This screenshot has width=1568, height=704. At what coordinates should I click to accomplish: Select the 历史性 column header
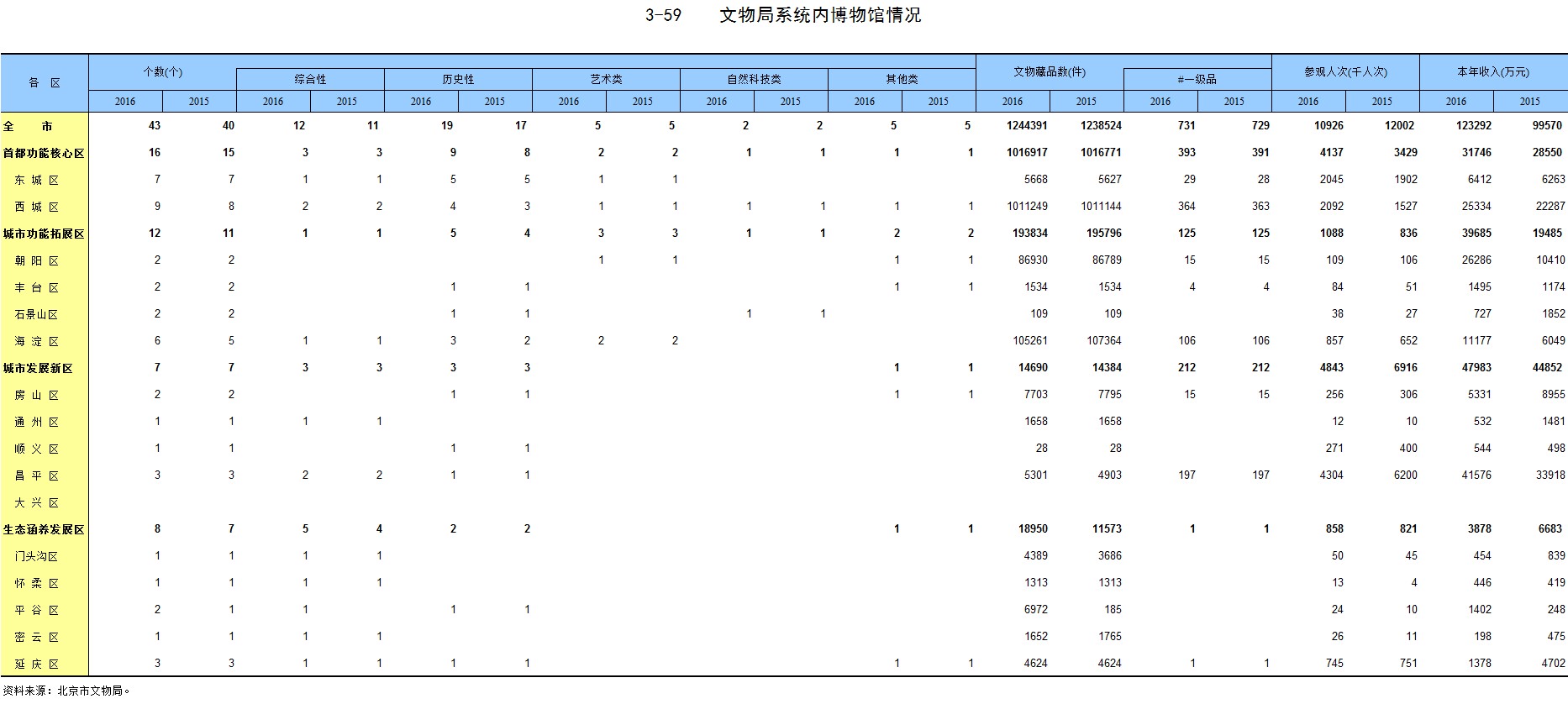458,79
